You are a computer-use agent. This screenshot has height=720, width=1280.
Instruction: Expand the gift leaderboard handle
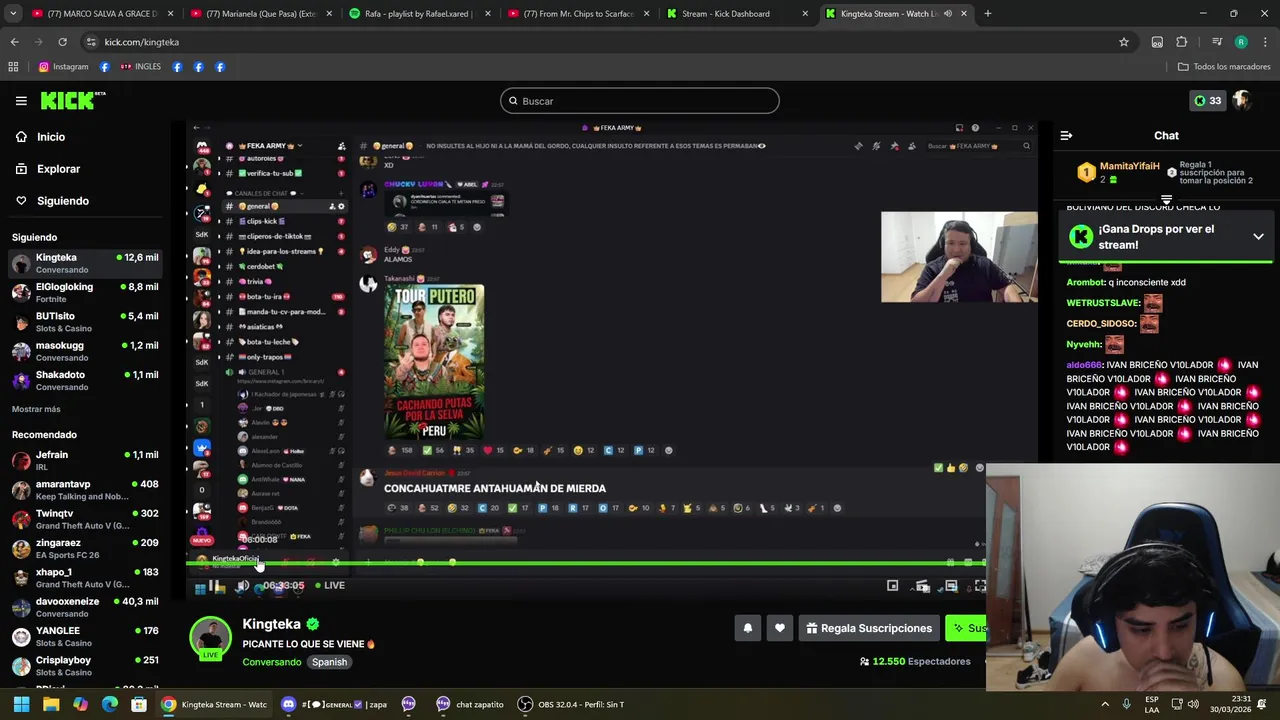[x=1166, y=200]
